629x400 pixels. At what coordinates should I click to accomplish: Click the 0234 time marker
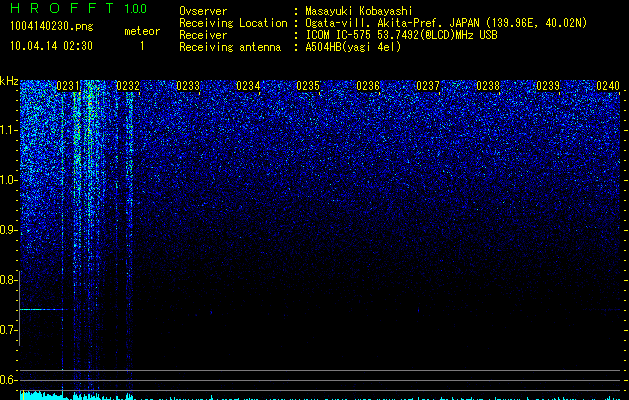[x=248, y=86]
